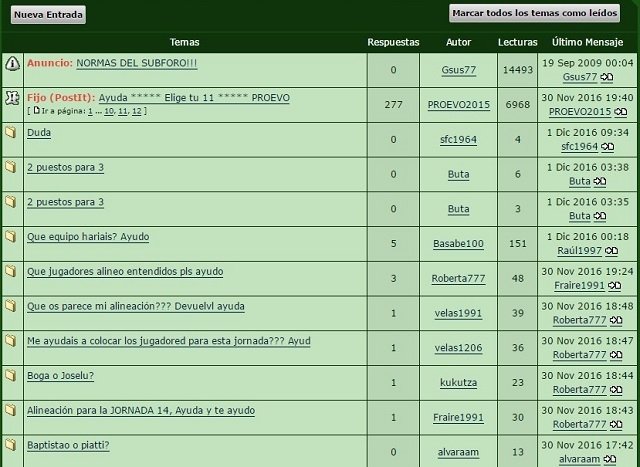This screenshot has width=640, height=467.
Task: View author velas1206 profile
Action: 458,348
